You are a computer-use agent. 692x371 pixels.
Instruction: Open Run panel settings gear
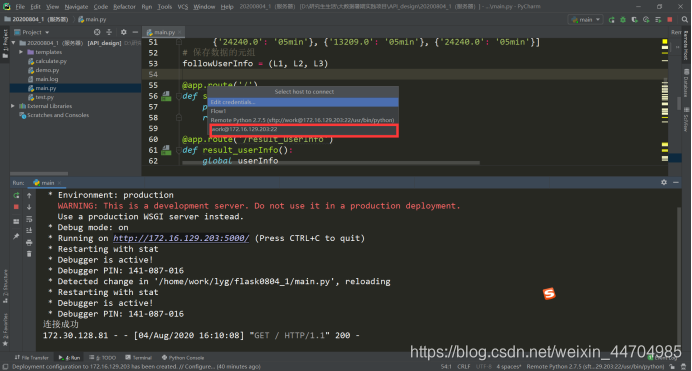(664, 182)
